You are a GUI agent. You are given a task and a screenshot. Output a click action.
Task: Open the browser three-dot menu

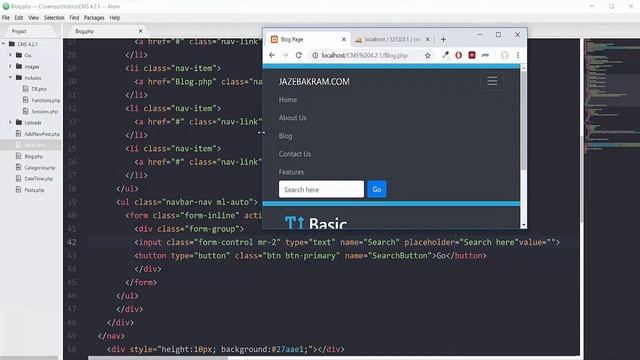518,55
